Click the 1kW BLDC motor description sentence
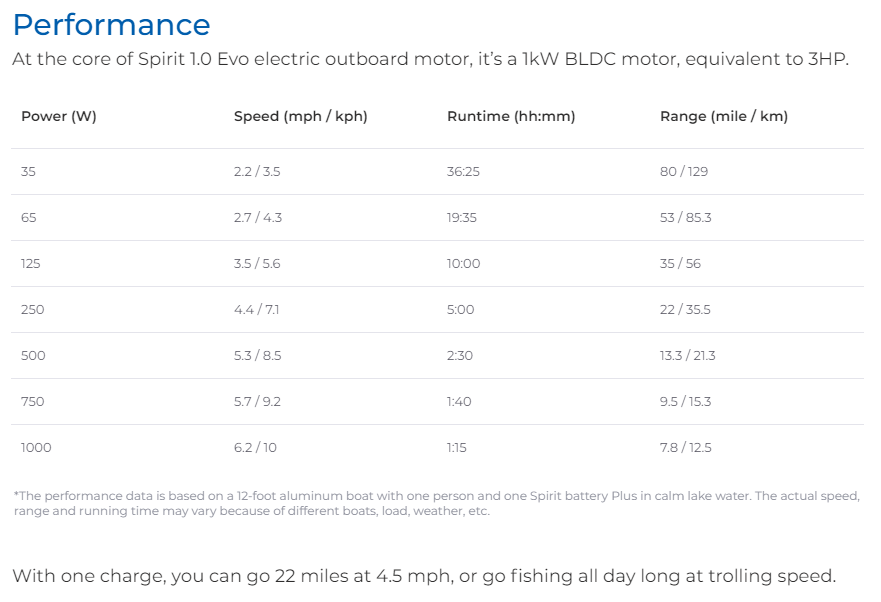 point(430,59)
